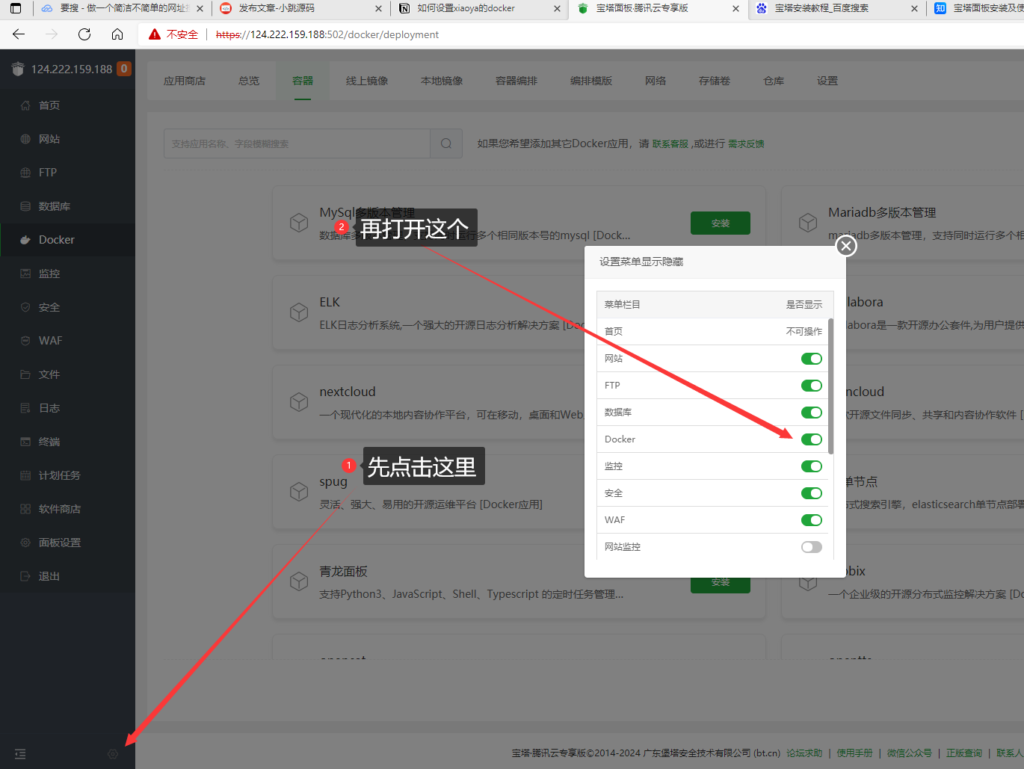Toggle the Docker menu display switch

coord(811,439)
